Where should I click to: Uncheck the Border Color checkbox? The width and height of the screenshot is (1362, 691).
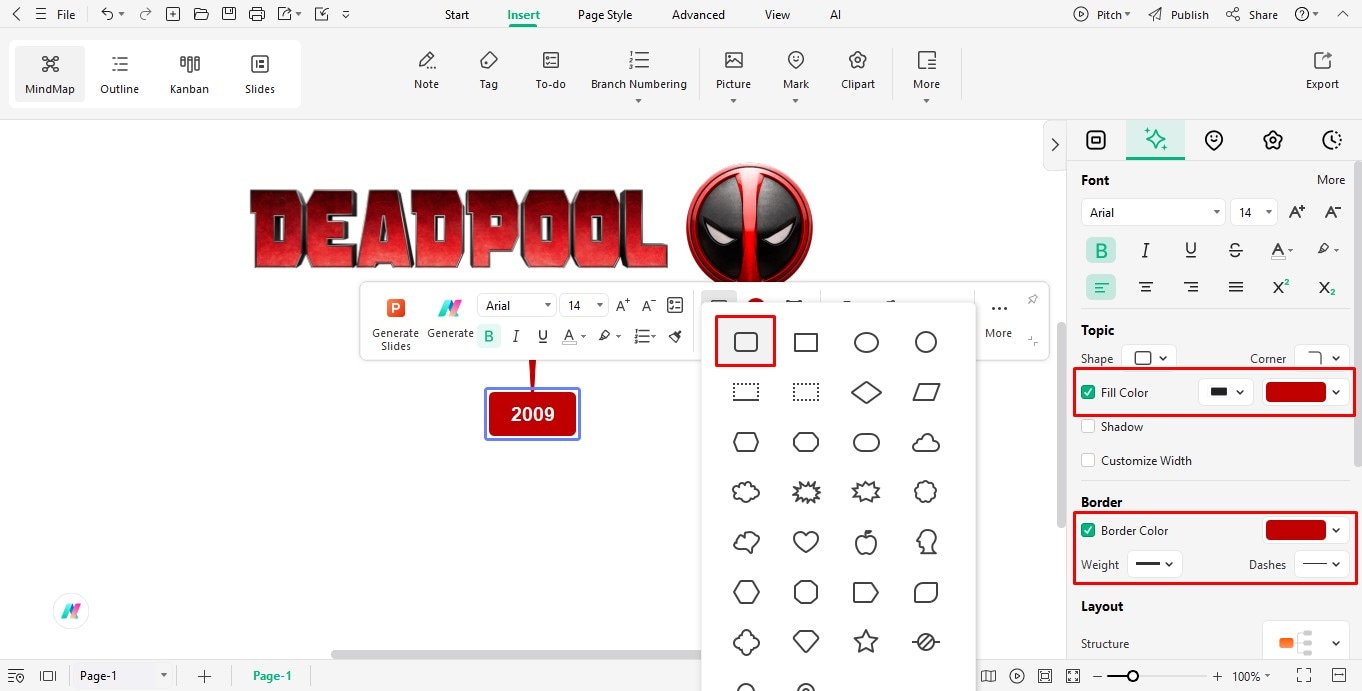(x=1088, y=530)
